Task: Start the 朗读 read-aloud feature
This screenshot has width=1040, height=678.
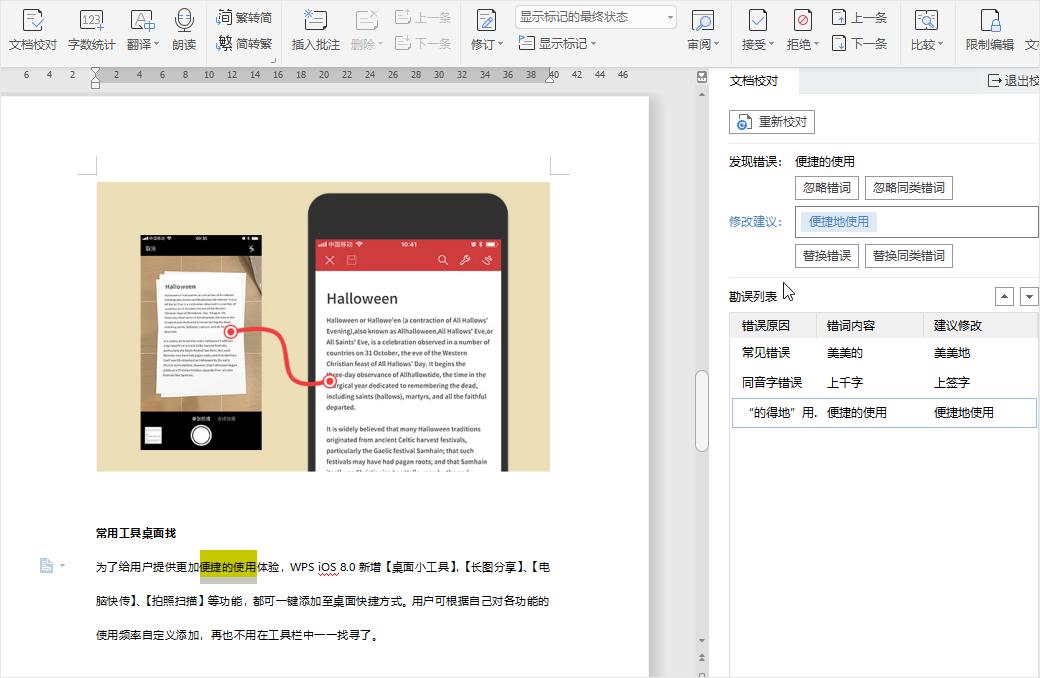Action: pyautogui.click(x=183, y=28)
